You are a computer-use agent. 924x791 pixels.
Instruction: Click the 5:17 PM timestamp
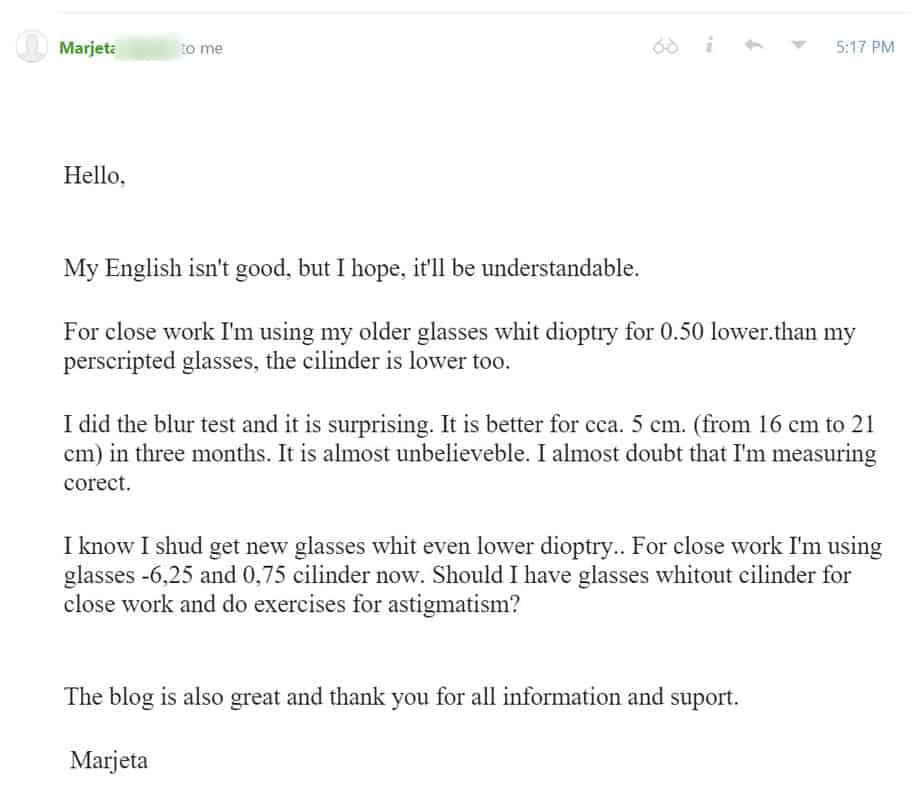click(865, 47)
